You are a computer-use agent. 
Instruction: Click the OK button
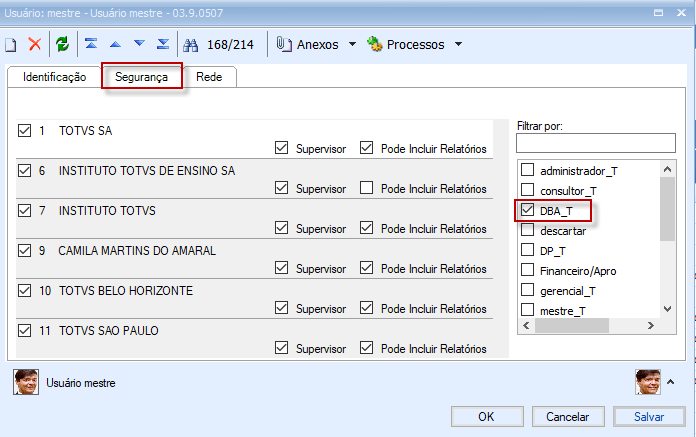coord(487,417)
